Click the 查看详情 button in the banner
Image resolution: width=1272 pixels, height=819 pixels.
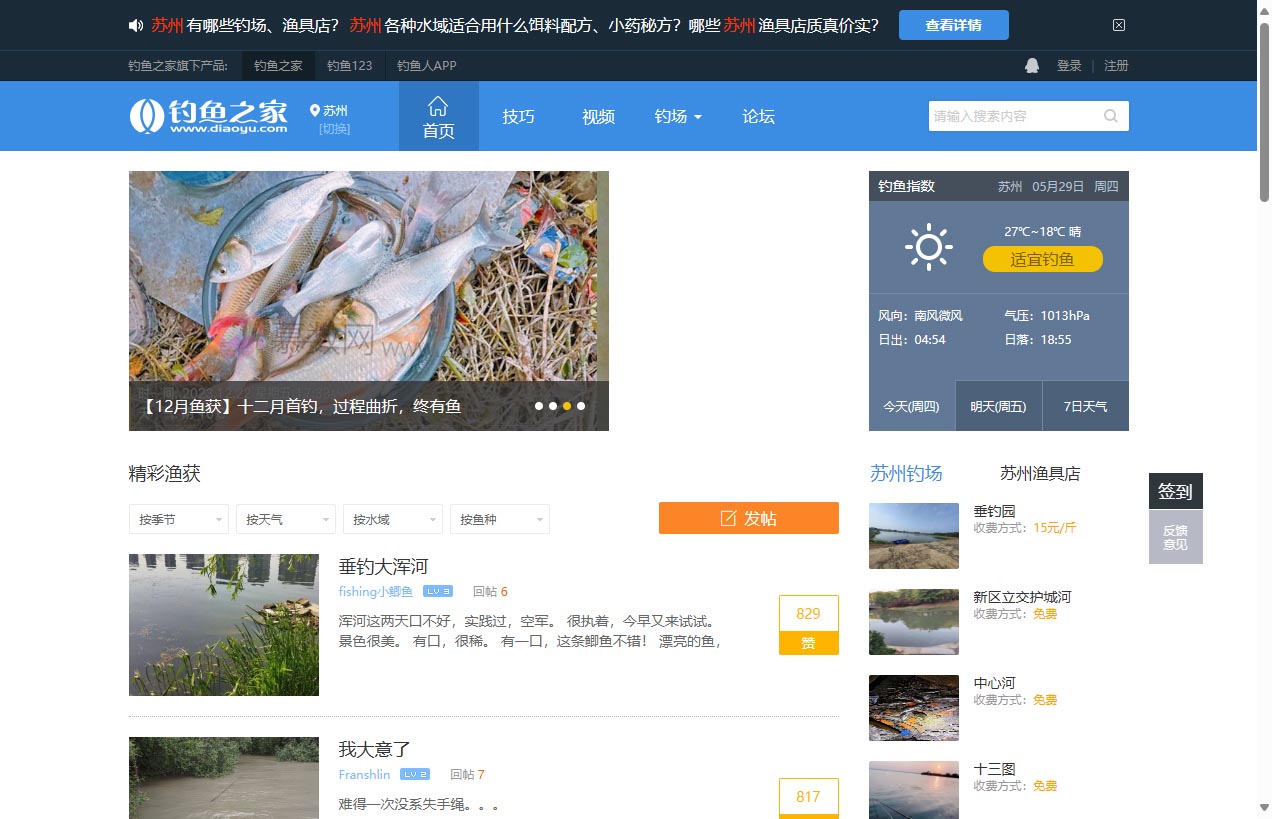click(953, 25)
